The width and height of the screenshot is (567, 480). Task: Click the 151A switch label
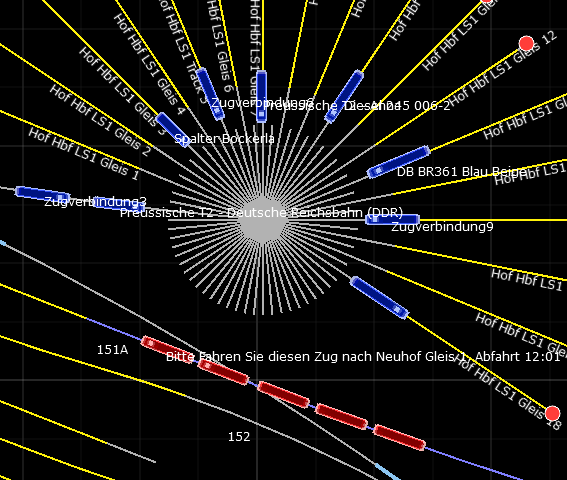point(112,350)
